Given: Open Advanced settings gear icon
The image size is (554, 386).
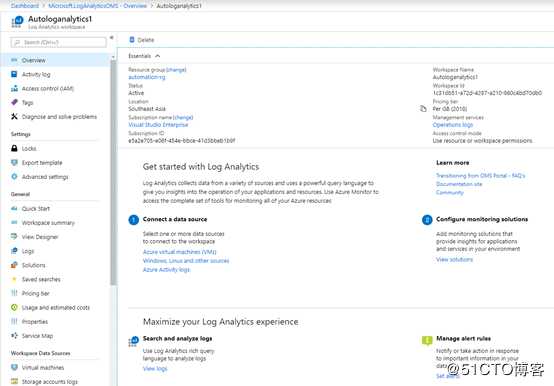Looking at the screenshot, I should [14, 177].
